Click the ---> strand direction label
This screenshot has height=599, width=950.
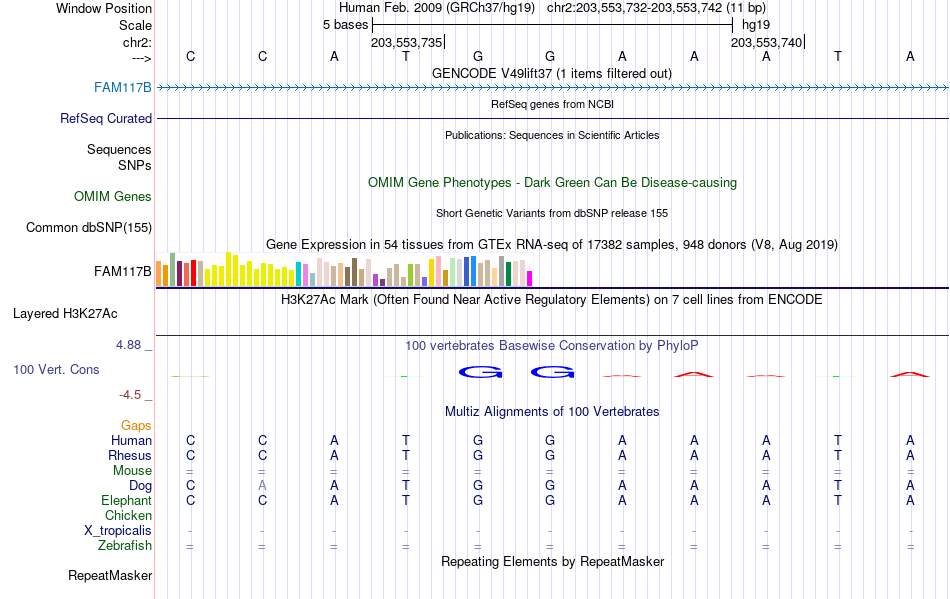click(141, 58)
